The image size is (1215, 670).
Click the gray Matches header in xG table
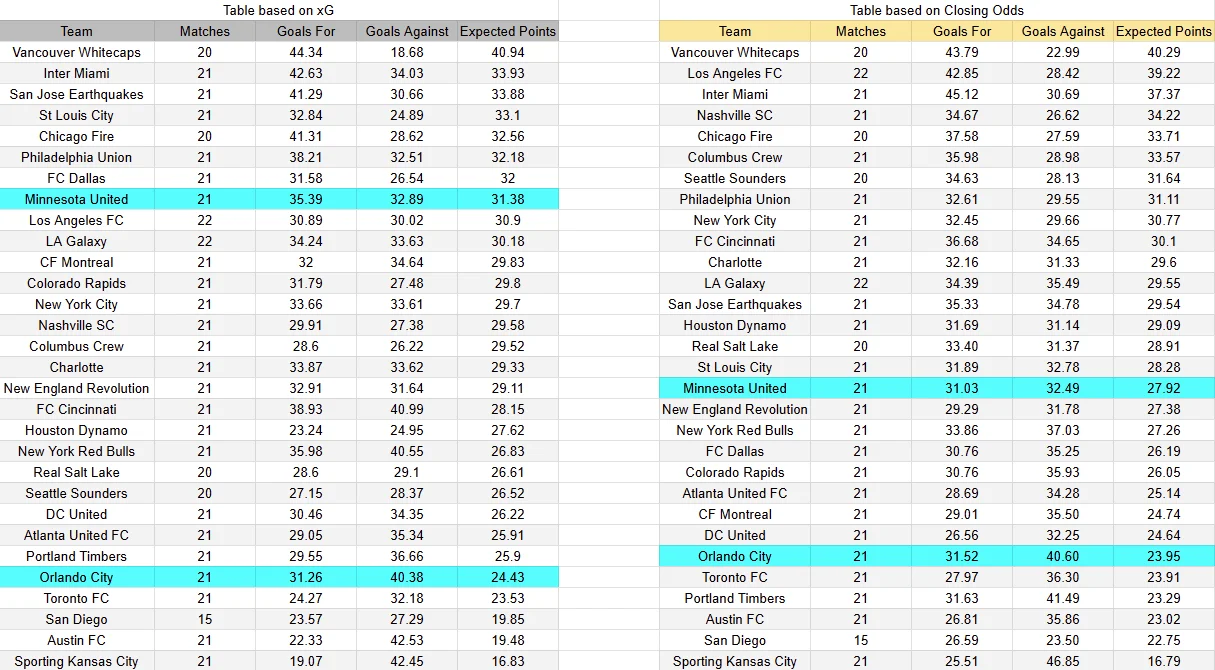point(205,31)
